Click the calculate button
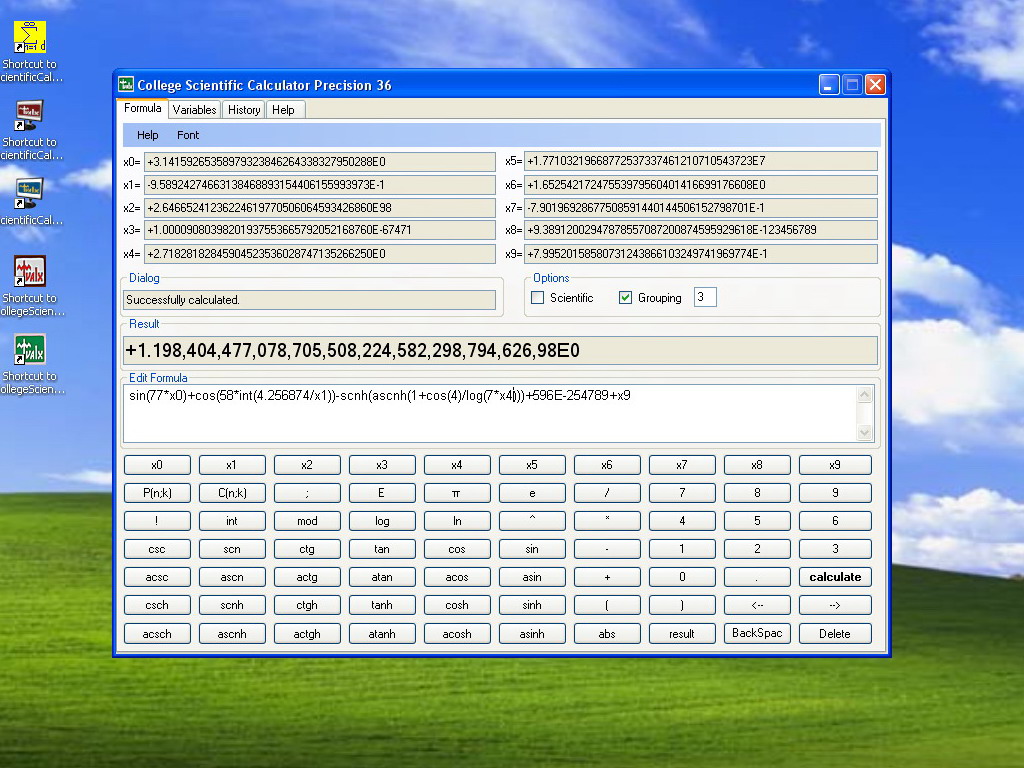 click(x=835, y=577)
